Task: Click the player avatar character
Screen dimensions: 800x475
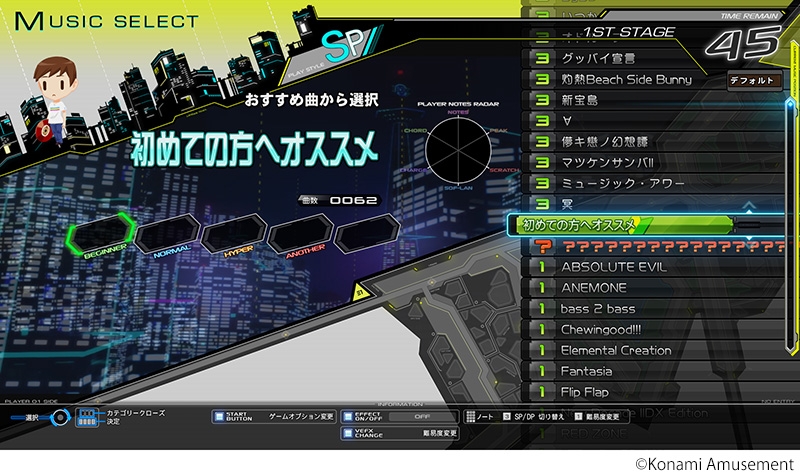Action: [x=54, y=101]
